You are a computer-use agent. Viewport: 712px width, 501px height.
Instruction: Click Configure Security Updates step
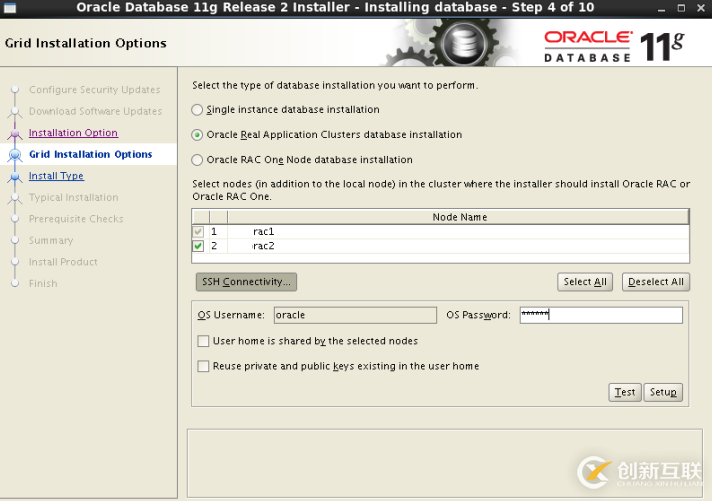point(94,90)
